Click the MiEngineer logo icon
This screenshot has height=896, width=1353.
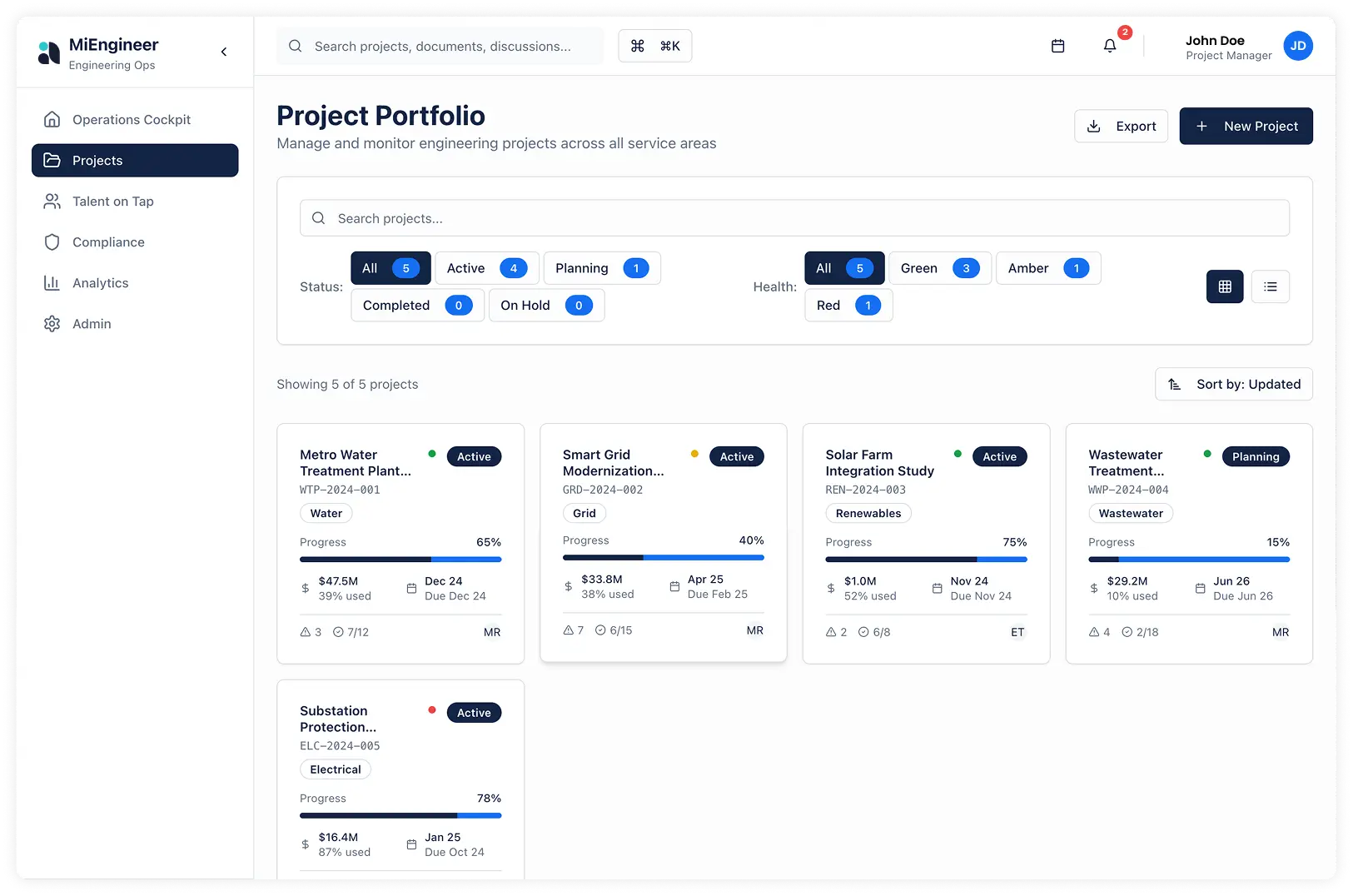coord(49,53)
